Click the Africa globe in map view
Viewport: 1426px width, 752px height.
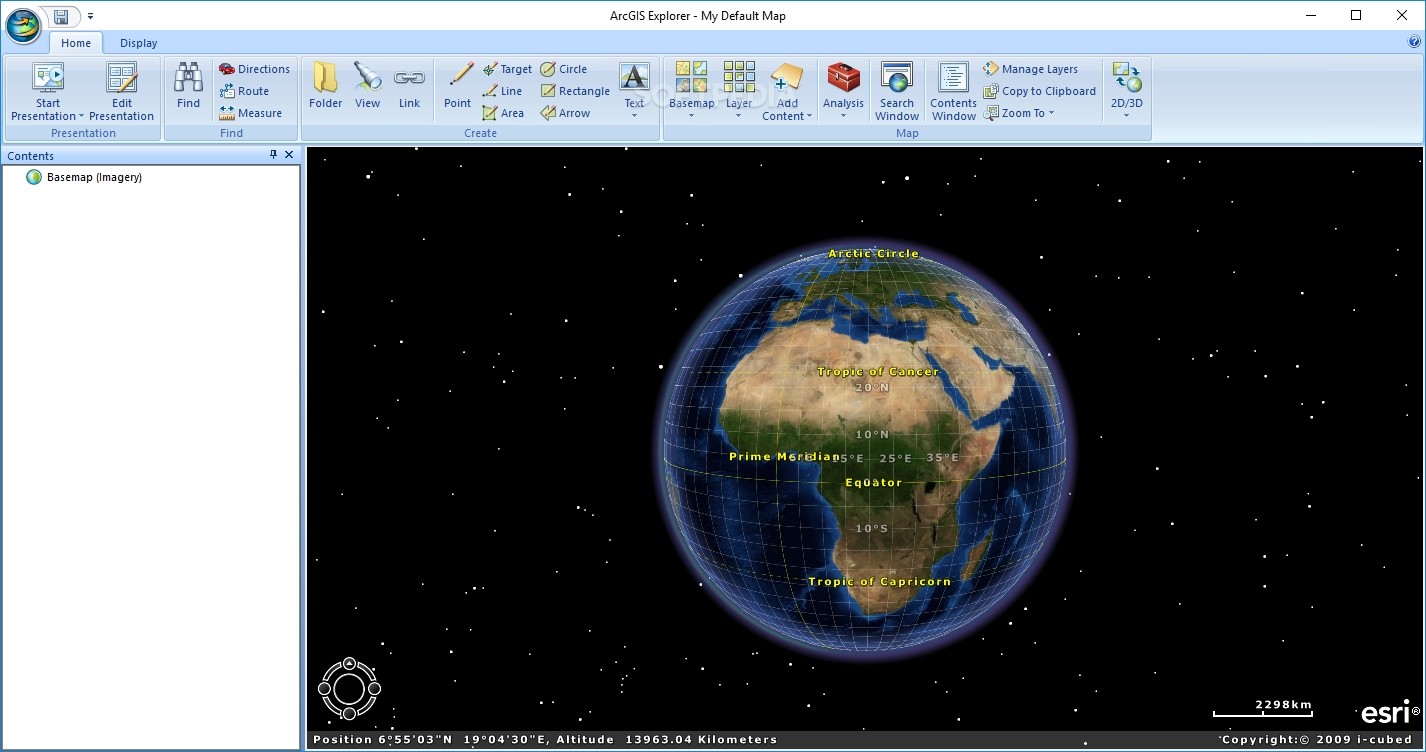tap(863, 448)
